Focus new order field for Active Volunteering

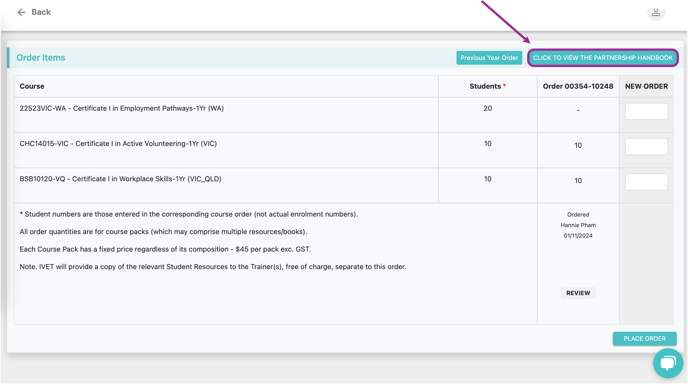click(646, 147)
